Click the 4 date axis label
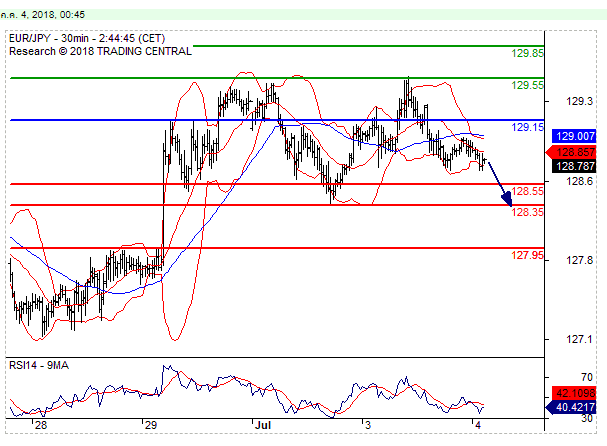The height and width of the screenshot is (446, 607). click(478, 425)
